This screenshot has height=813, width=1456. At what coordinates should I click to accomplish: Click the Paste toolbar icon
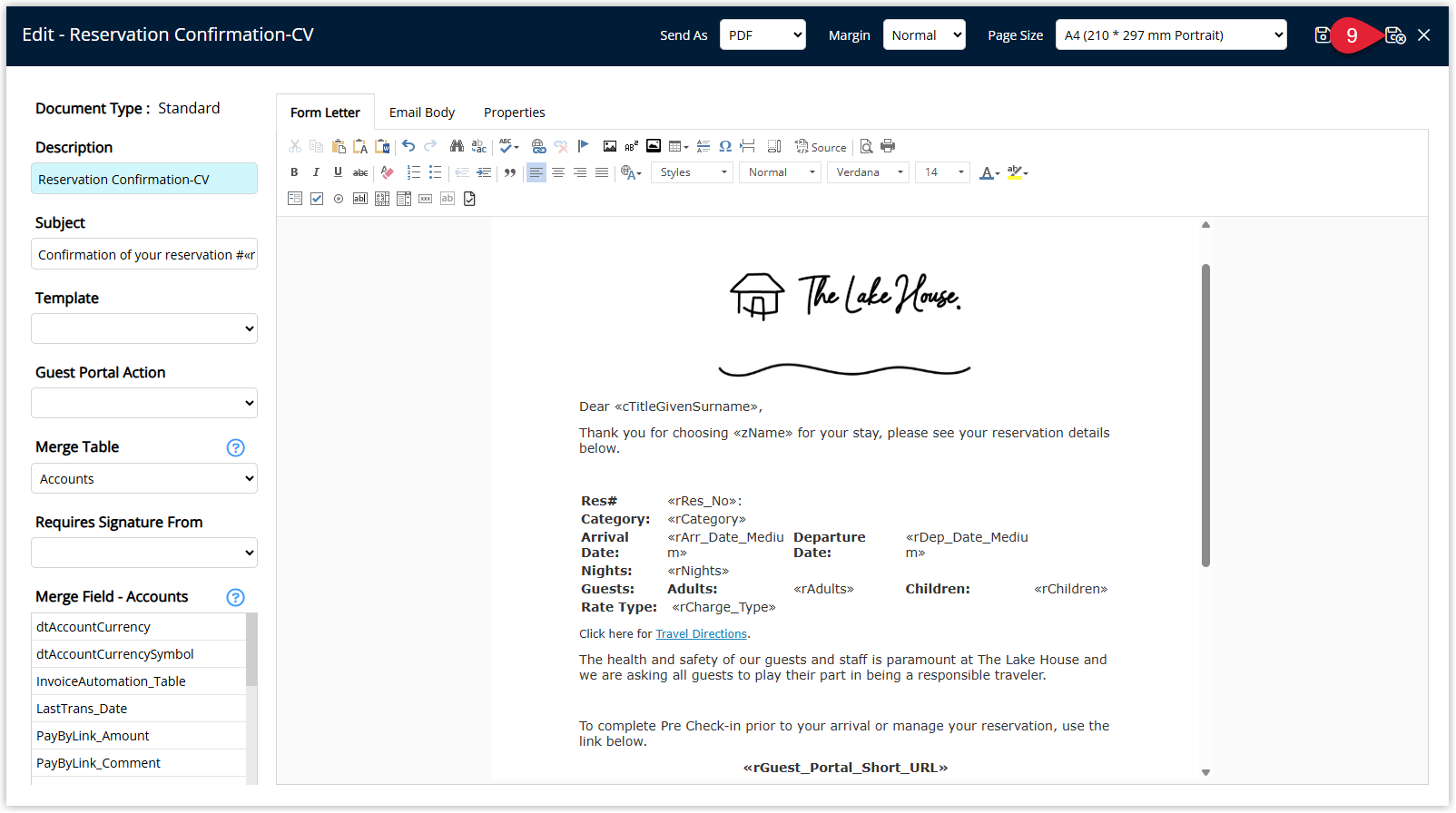[339, 146]
